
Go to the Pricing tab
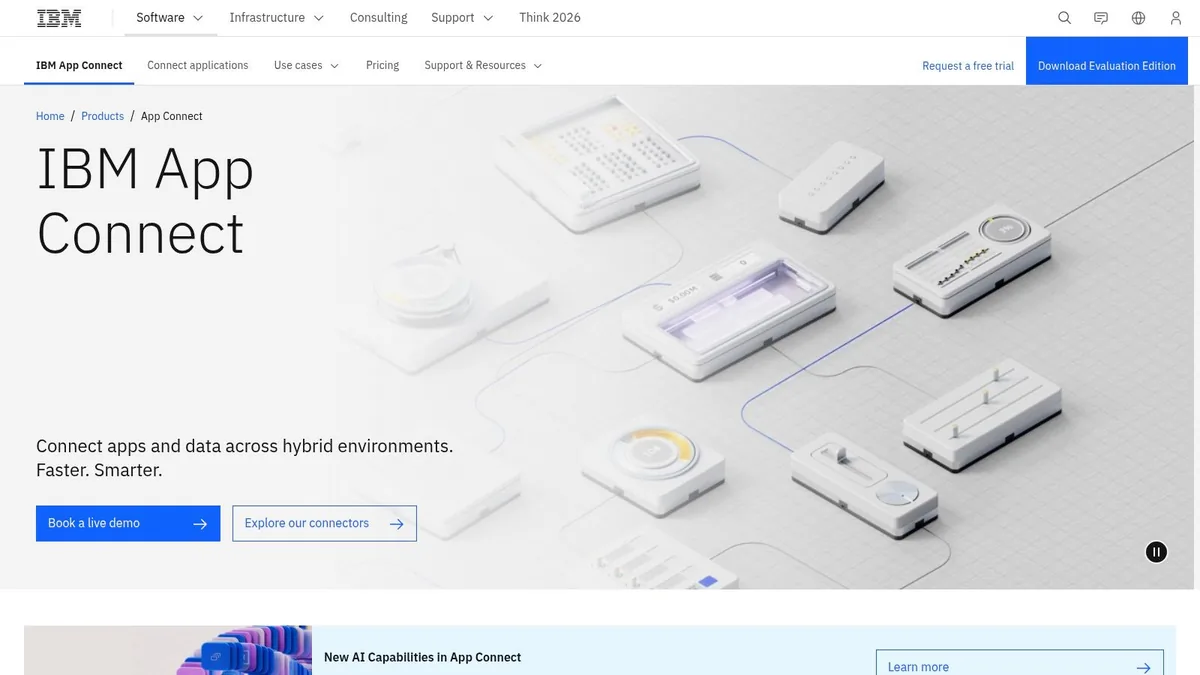pyautogui.click(x=382, y=65)
